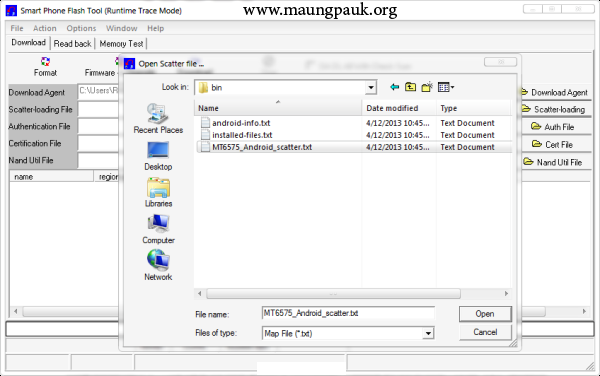The image size is (600, 376).
Task: Sort files by the Type column
Action: (473, 108)
